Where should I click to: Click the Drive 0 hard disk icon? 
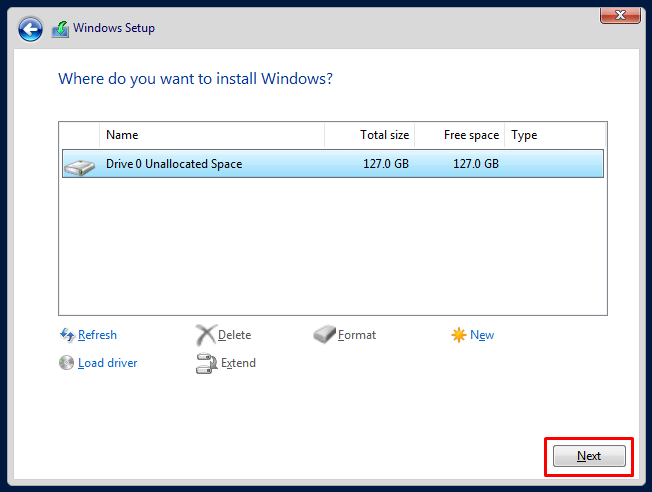pyautogui.click(x=79, y=167)
